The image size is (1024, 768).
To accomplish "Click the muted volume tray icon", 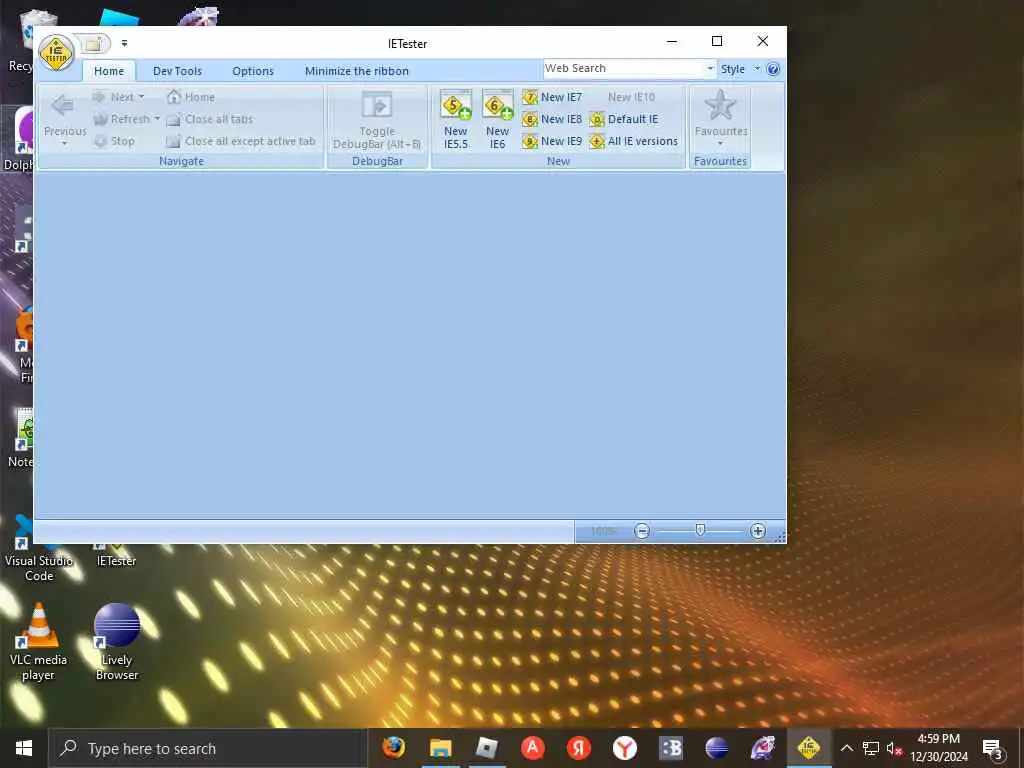I will pos(894,748).
